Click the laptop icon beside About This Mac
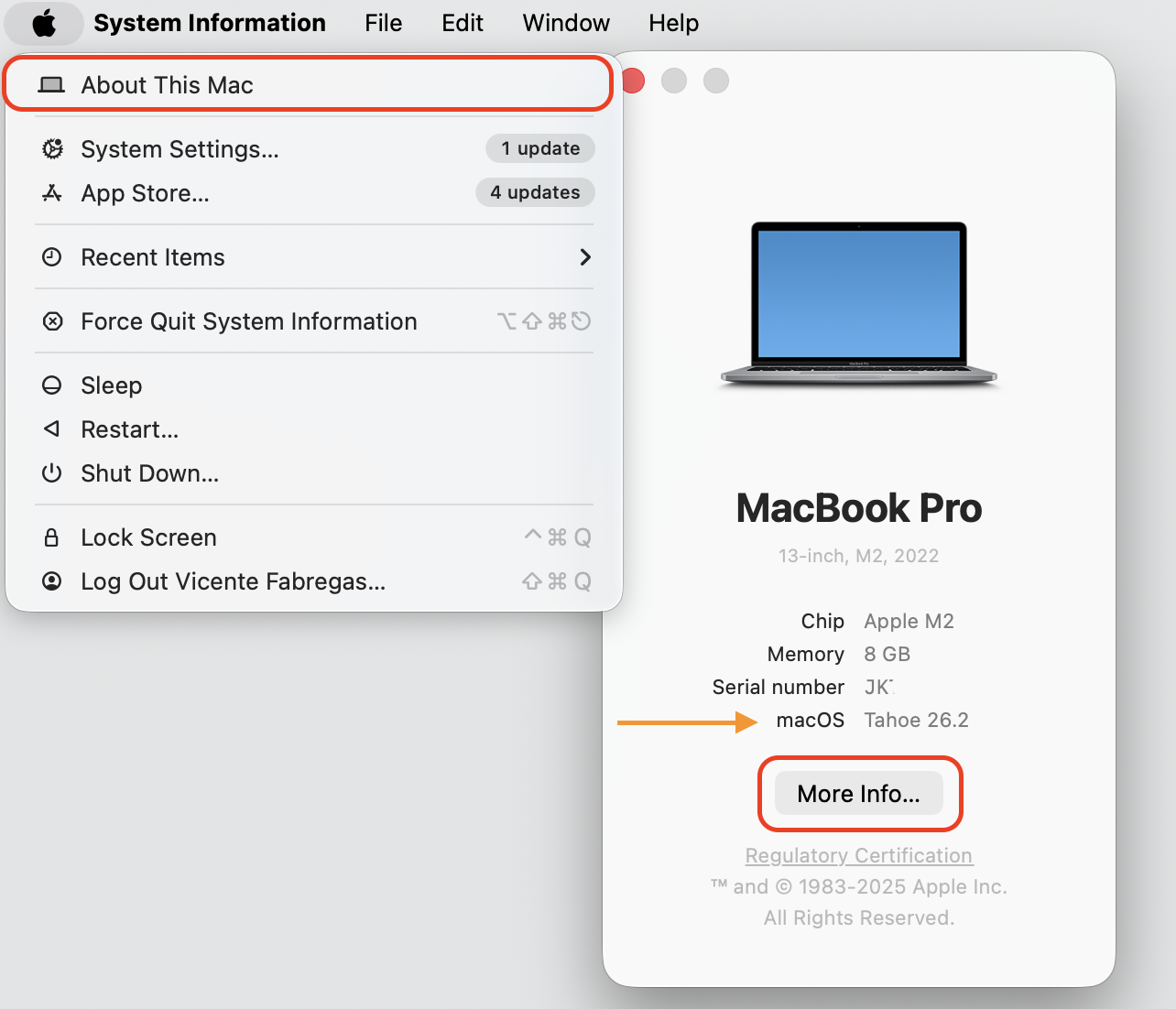 [x=51, y=85]
